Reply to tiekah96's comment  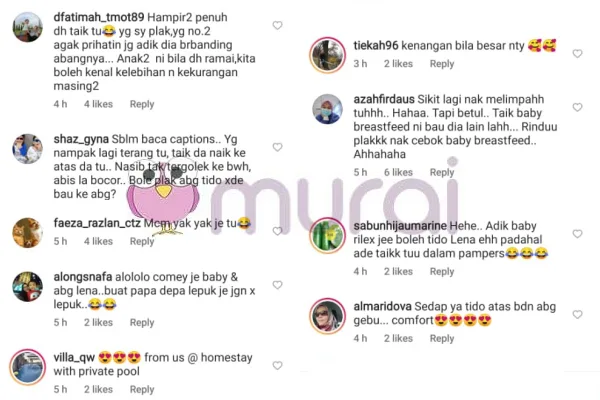point(442,64)
